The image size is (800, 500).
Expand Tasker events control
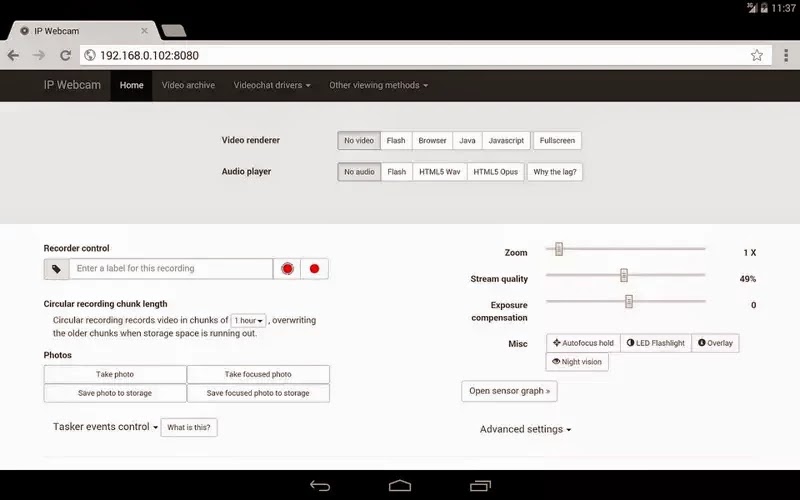106,427
